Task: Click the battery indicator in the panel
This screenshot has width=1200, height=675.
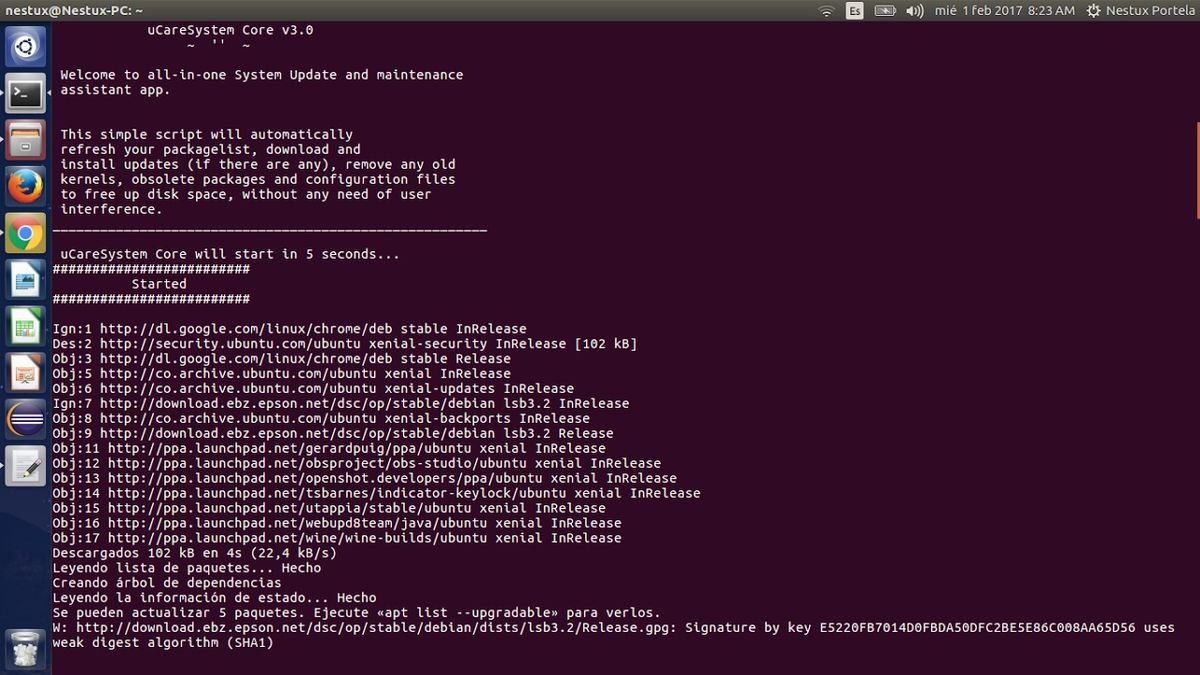Action: pos(884,12)
